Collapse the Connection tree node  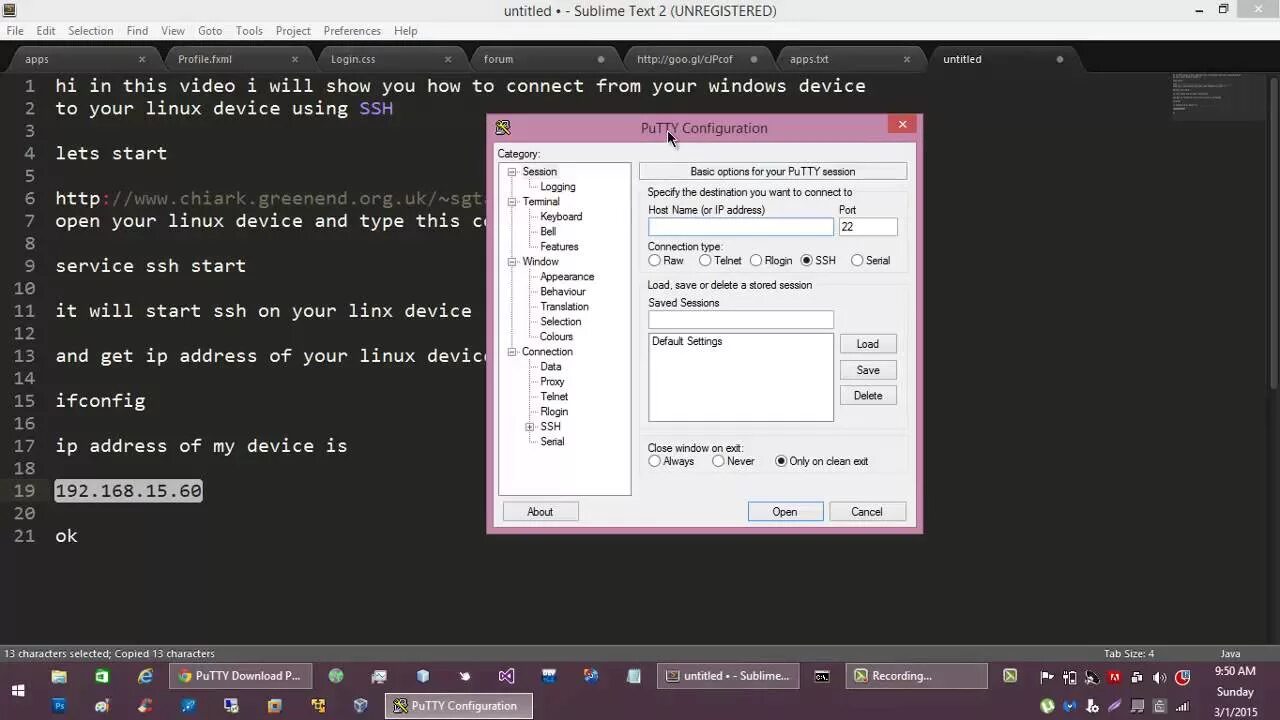512,352
